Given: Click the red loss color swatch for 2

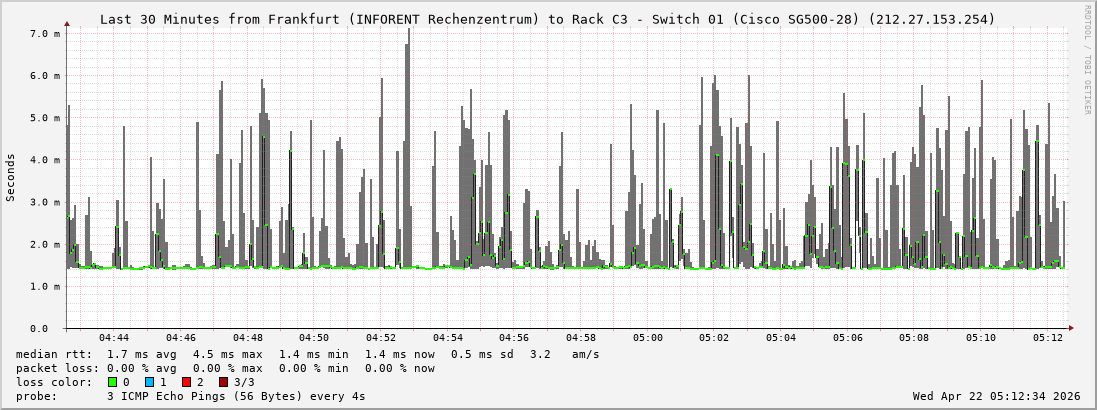Looking at the screenshot, I should 186,382.
